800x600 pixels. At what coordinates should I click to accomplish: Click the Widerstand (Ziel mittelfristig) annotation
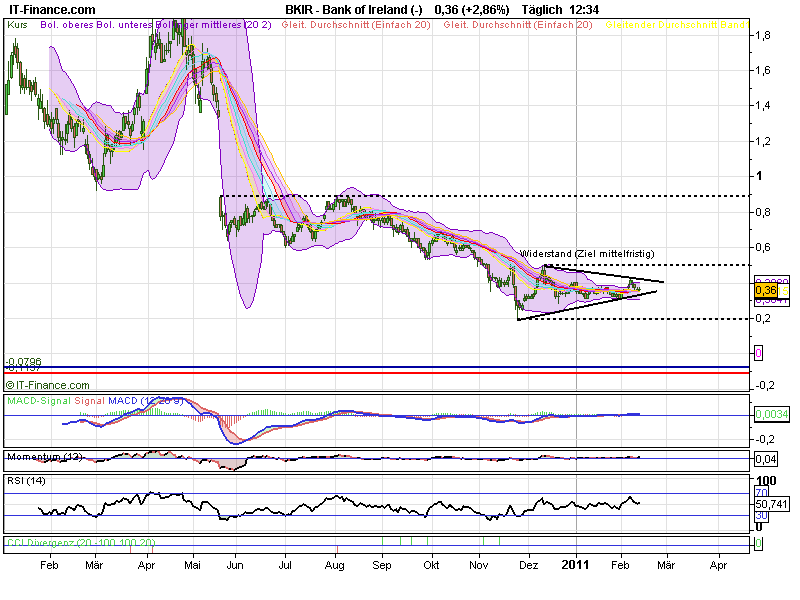tap(586, 254)
